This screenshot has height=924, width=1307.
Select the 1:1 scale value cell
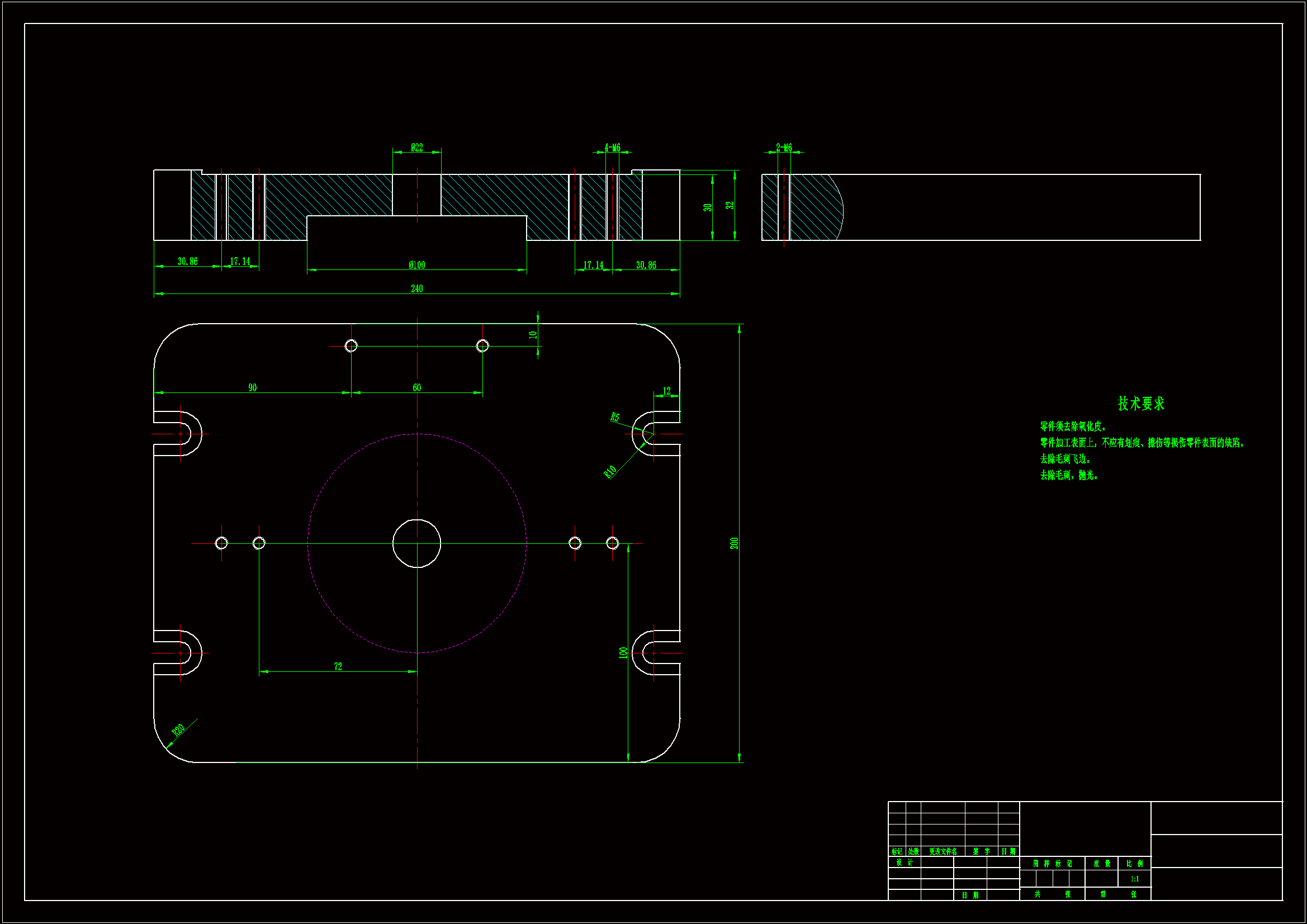(x=1134, y=879)
